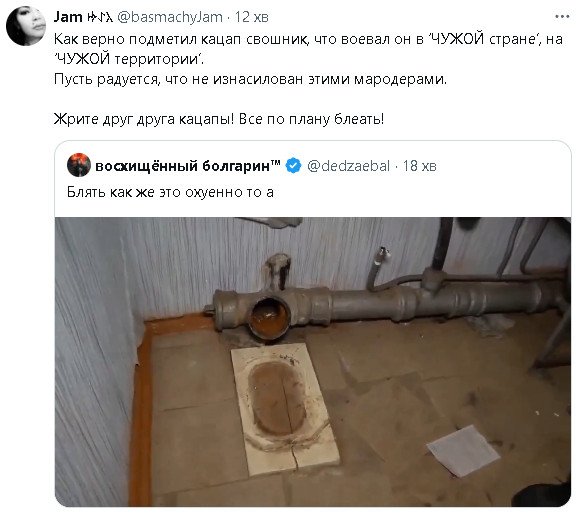The width and height of the screenshot is (586, 516).
Task: Open the tweet's three-dot more menu
Action: coord(562,16)
